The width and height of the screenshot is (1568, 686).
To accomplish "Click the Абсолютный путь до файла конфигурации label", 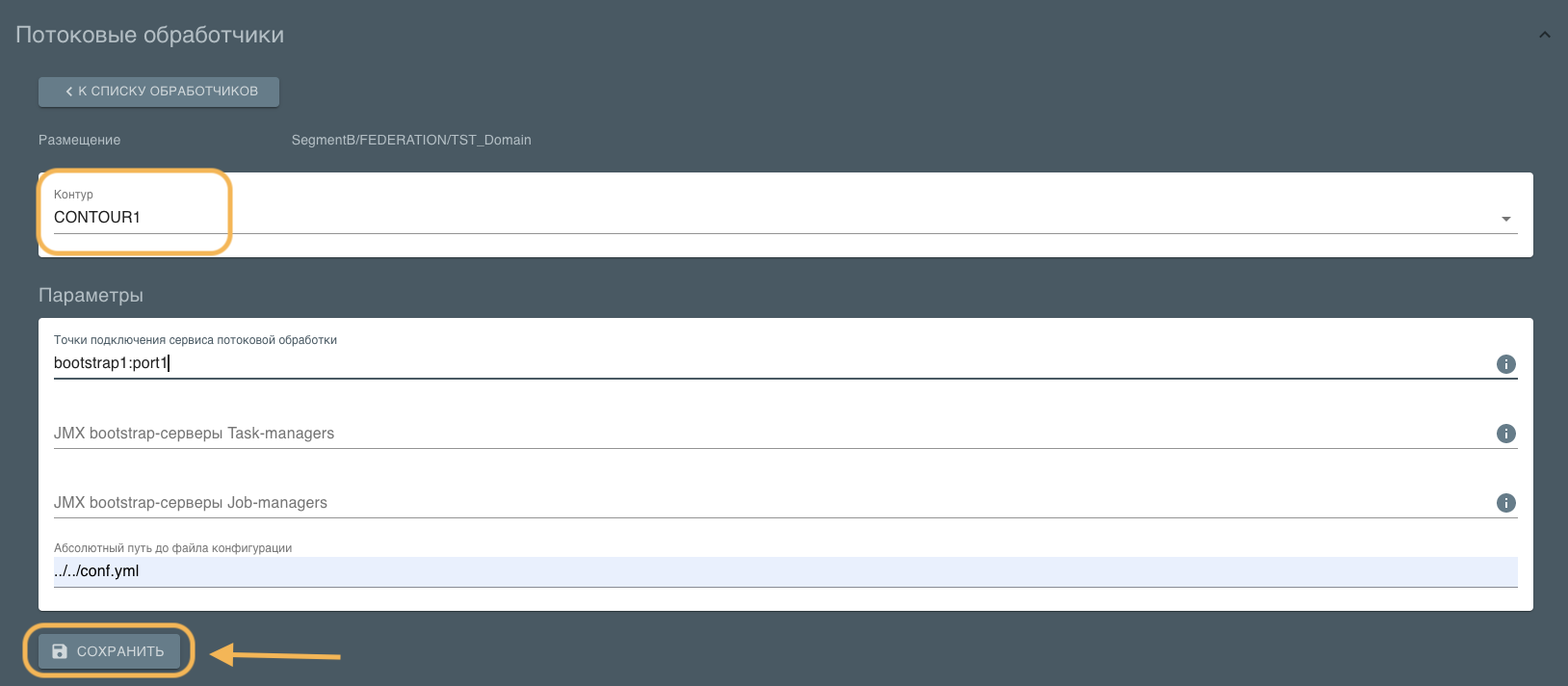I will pos(172,548).
